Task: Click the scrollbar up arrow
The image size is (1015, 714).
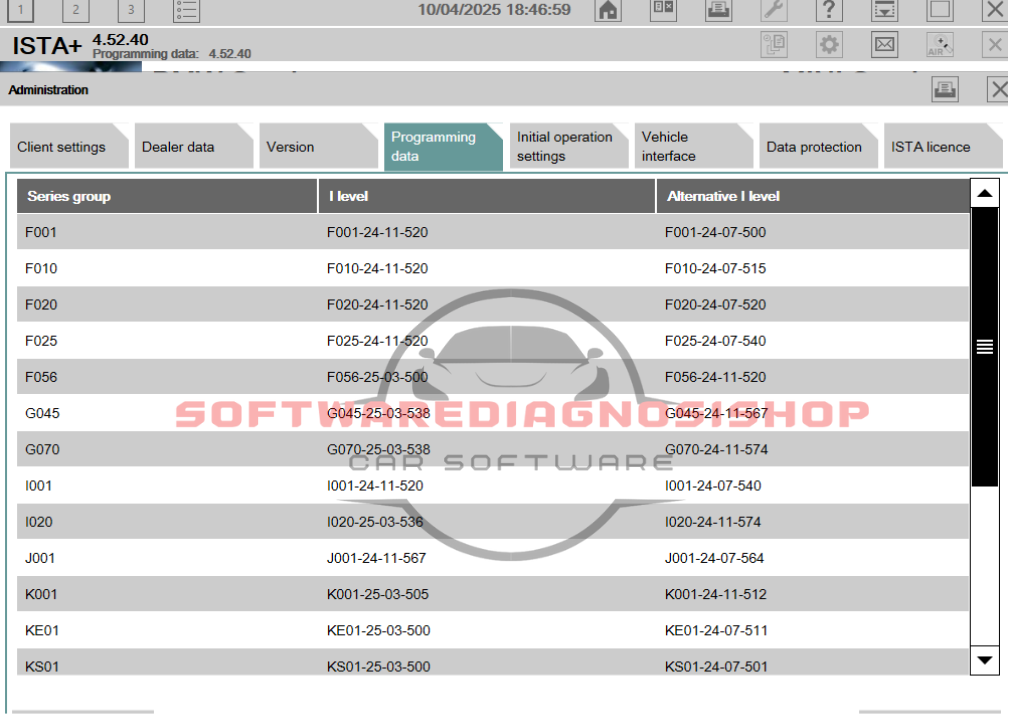Action: point(985,194)
